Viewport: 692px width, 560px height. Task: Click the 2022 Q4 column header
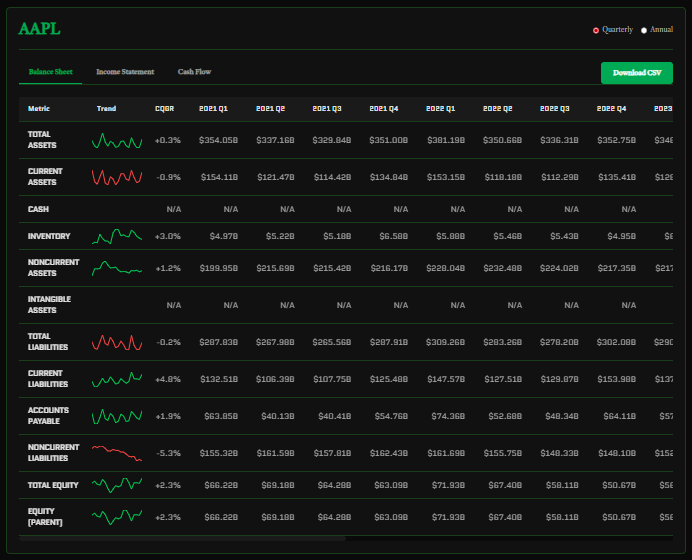[x=611, y=109]
